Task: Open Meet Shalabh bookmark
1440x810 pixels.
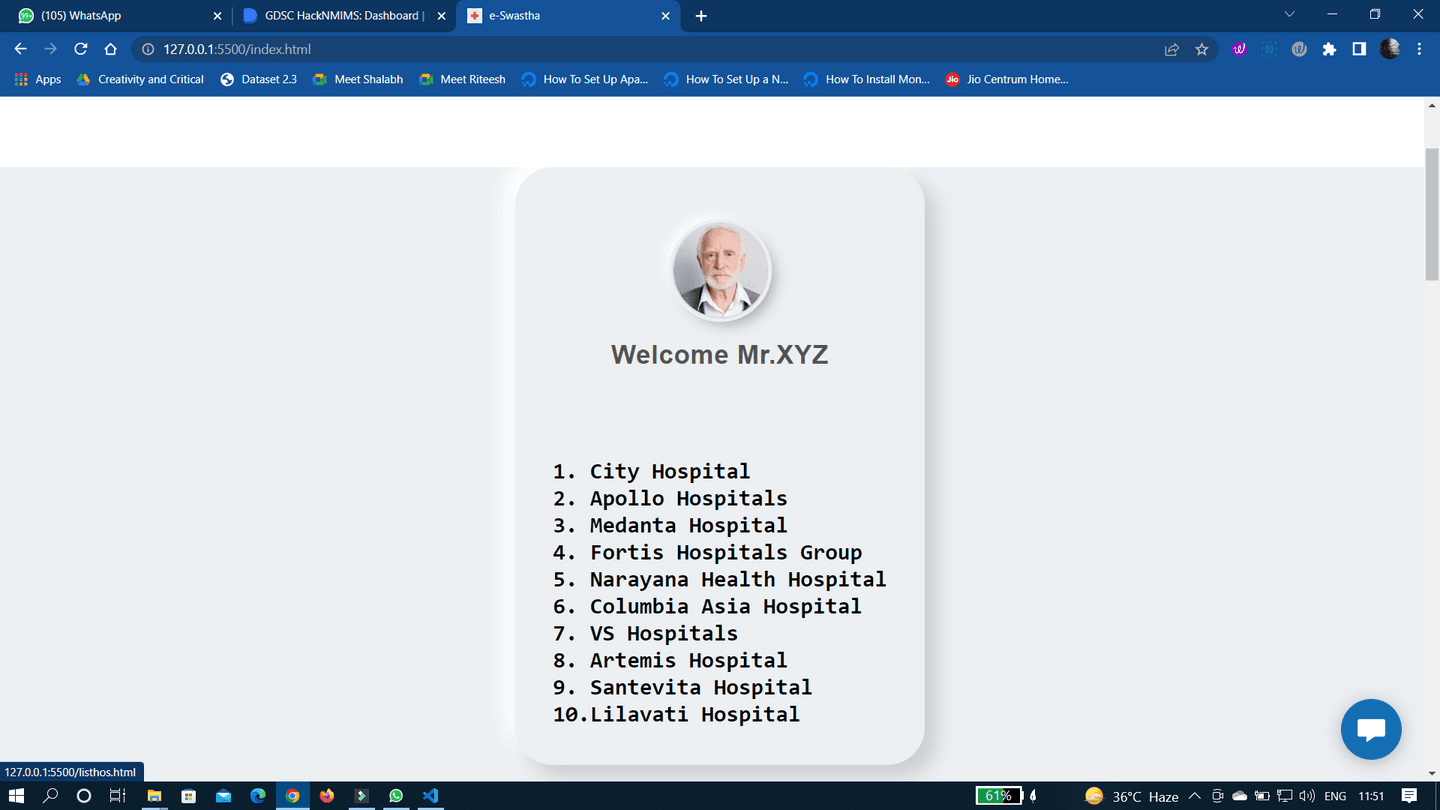Action: 358,79
